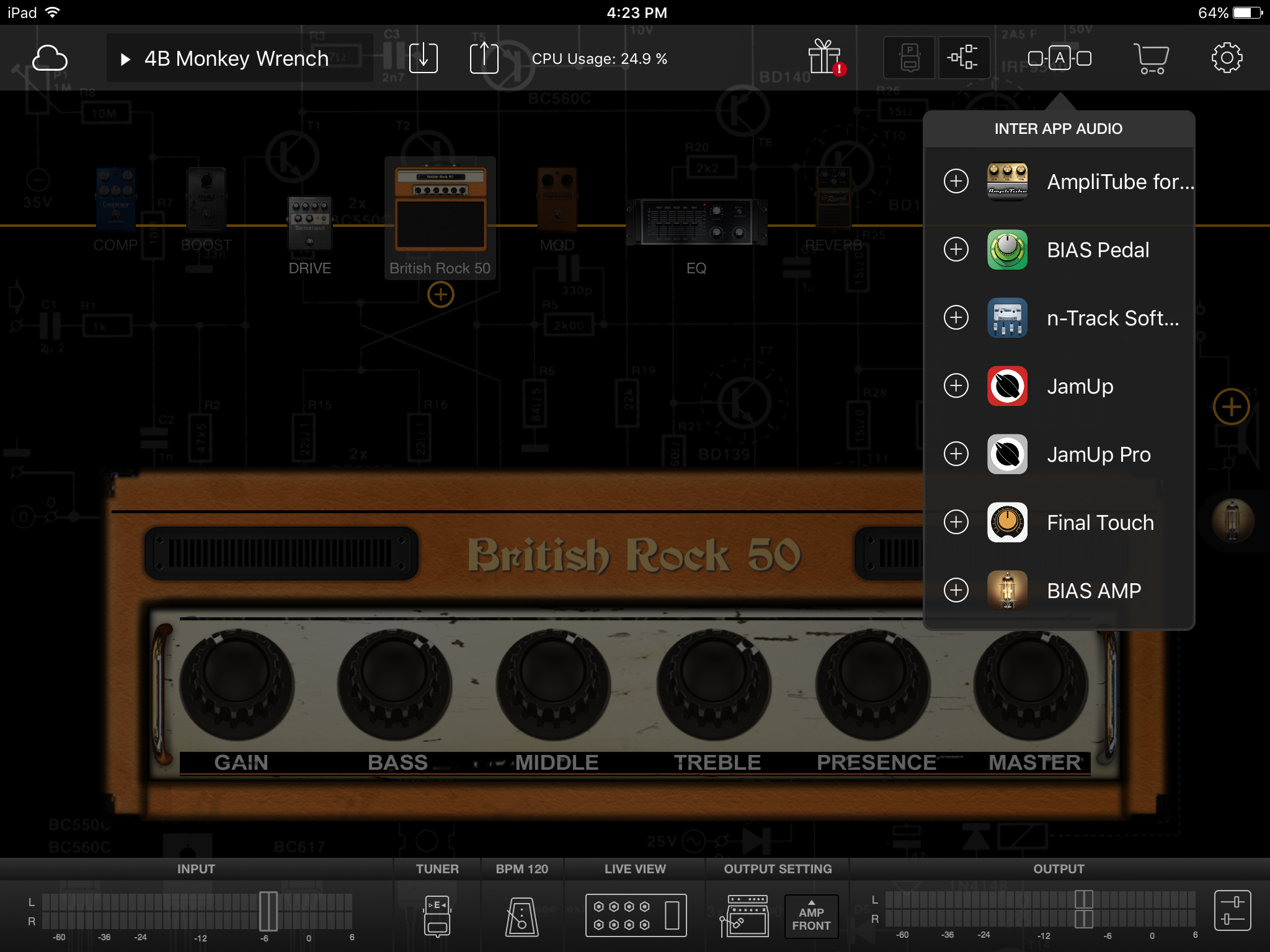Tap the BPM 120 label
Screen dimensions: 1270x952
tap(522, 869)
